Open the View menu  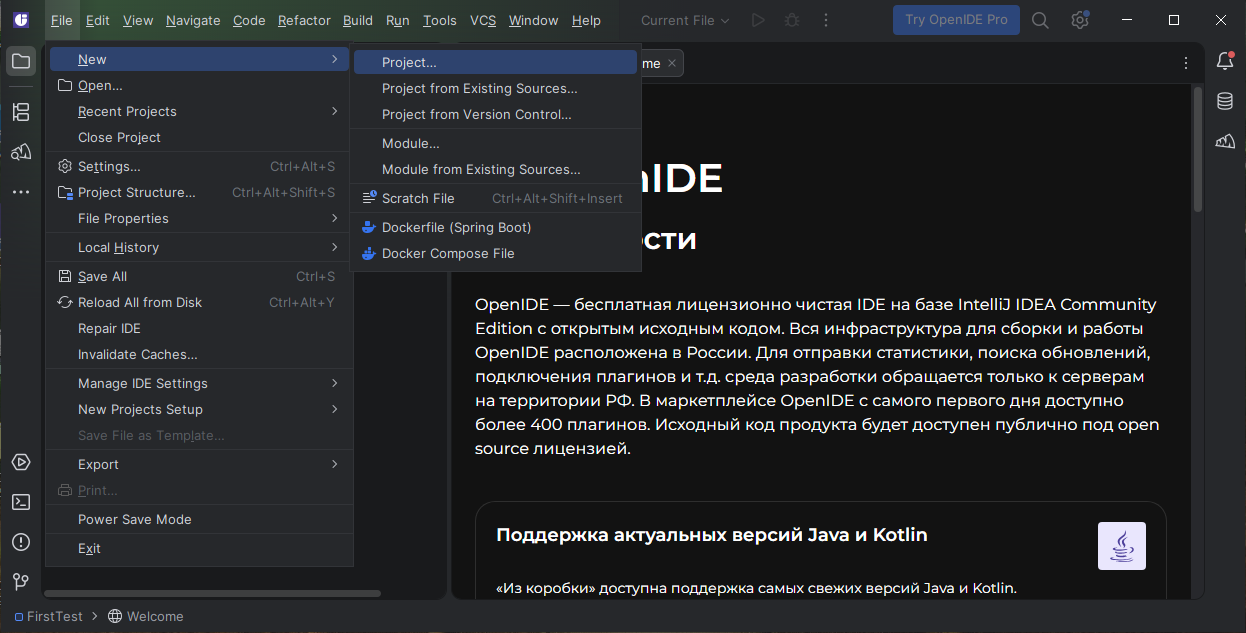point(138,20)
